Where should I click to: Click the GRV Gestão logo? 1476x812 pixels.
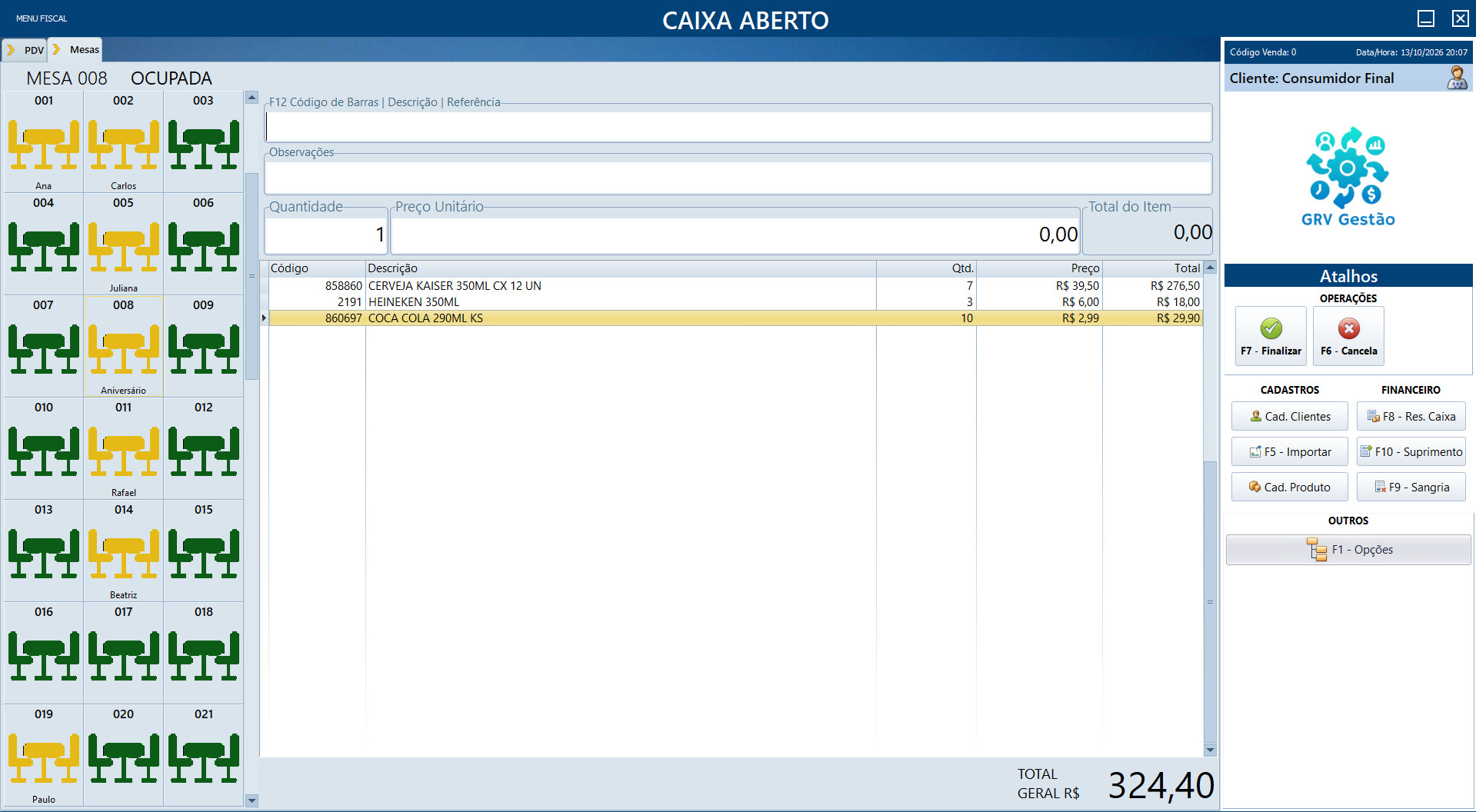(1348, 177)
